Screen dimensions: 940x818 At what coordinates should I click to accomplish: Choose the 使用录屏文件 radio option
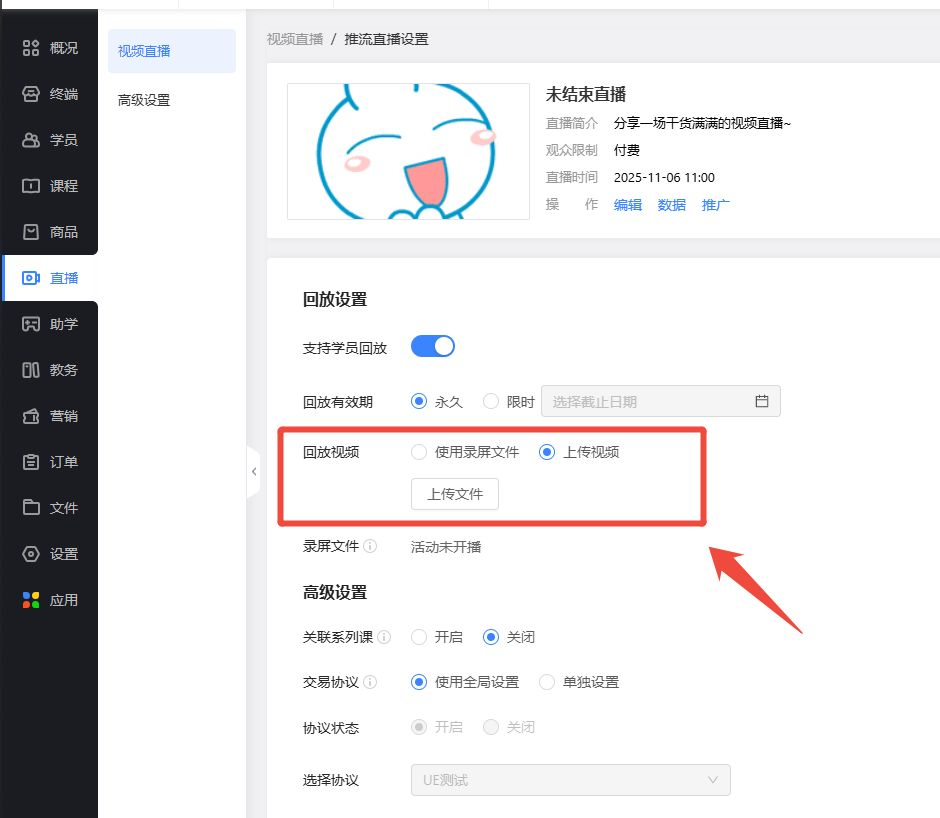[419, 452]
